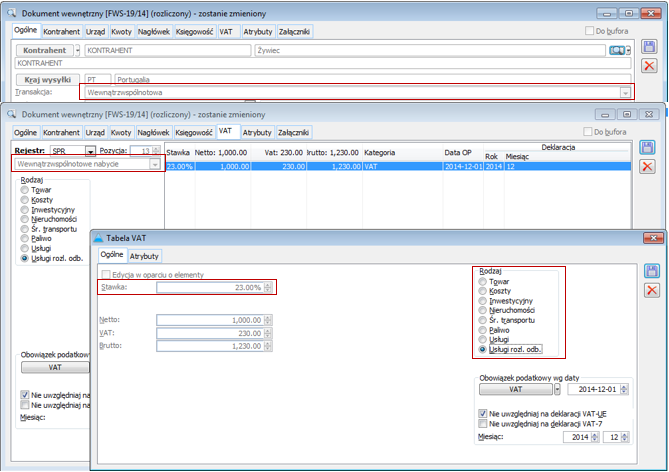
Task: Select Koszty radio in Tabela VAT
Action: [x=483, y=291]
